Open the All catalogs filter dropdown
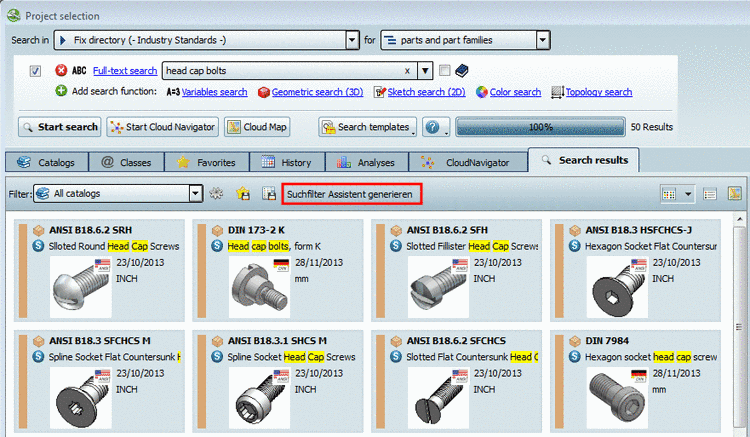The image size is (750, 437). pos(195,194)
